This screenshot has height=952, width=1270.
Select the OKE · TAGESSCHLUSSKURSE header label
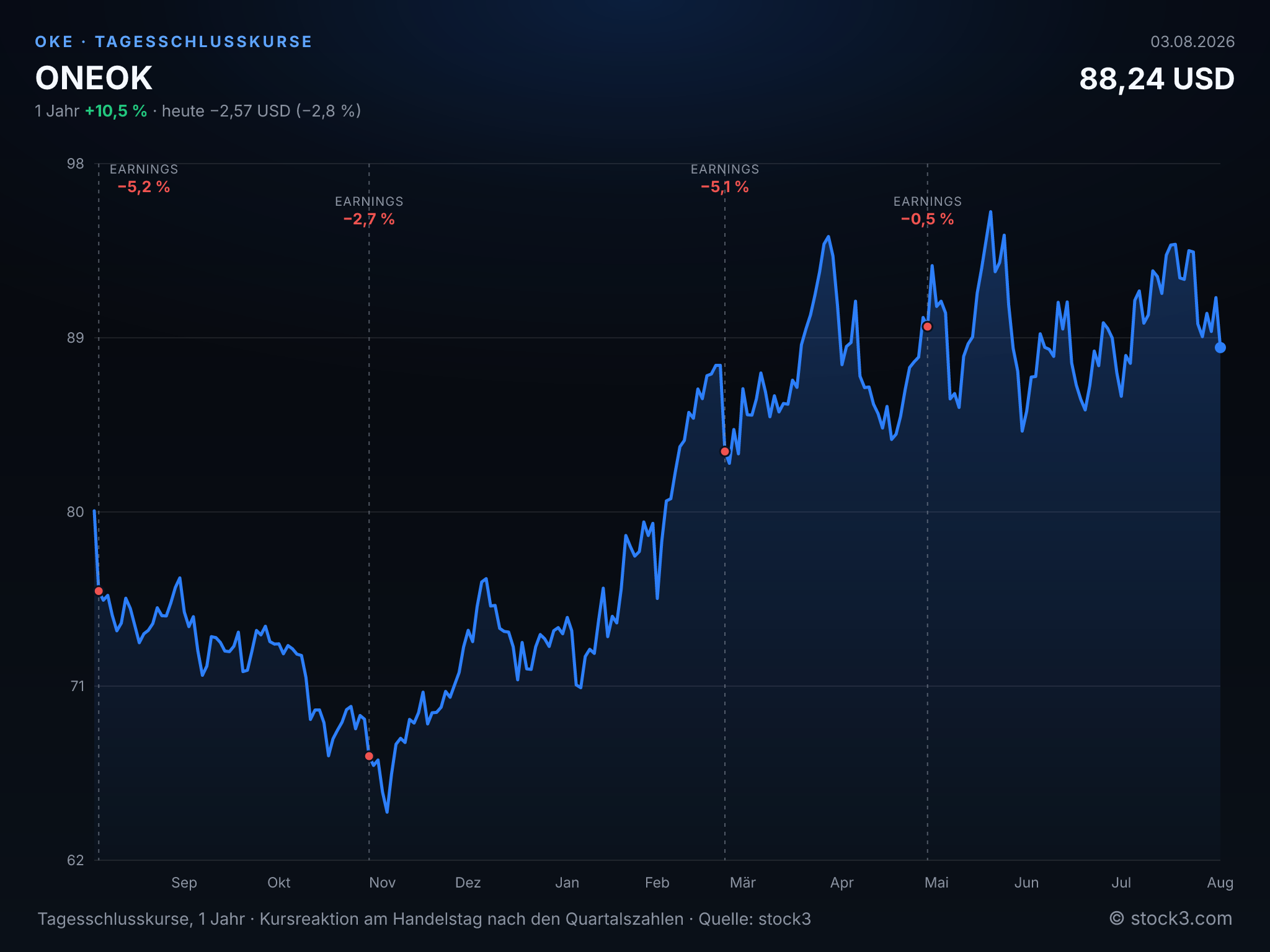[x=174, y=42]
